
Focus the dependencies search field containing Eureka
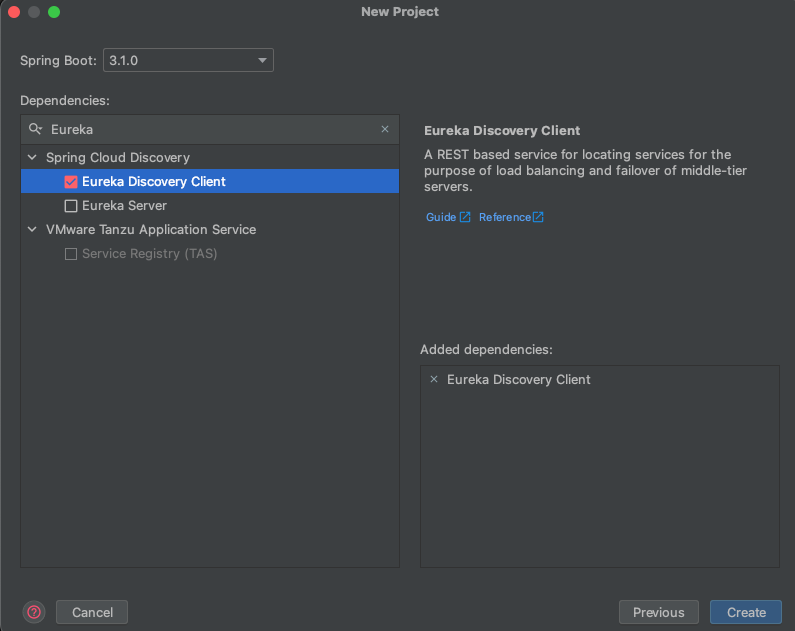210,129
